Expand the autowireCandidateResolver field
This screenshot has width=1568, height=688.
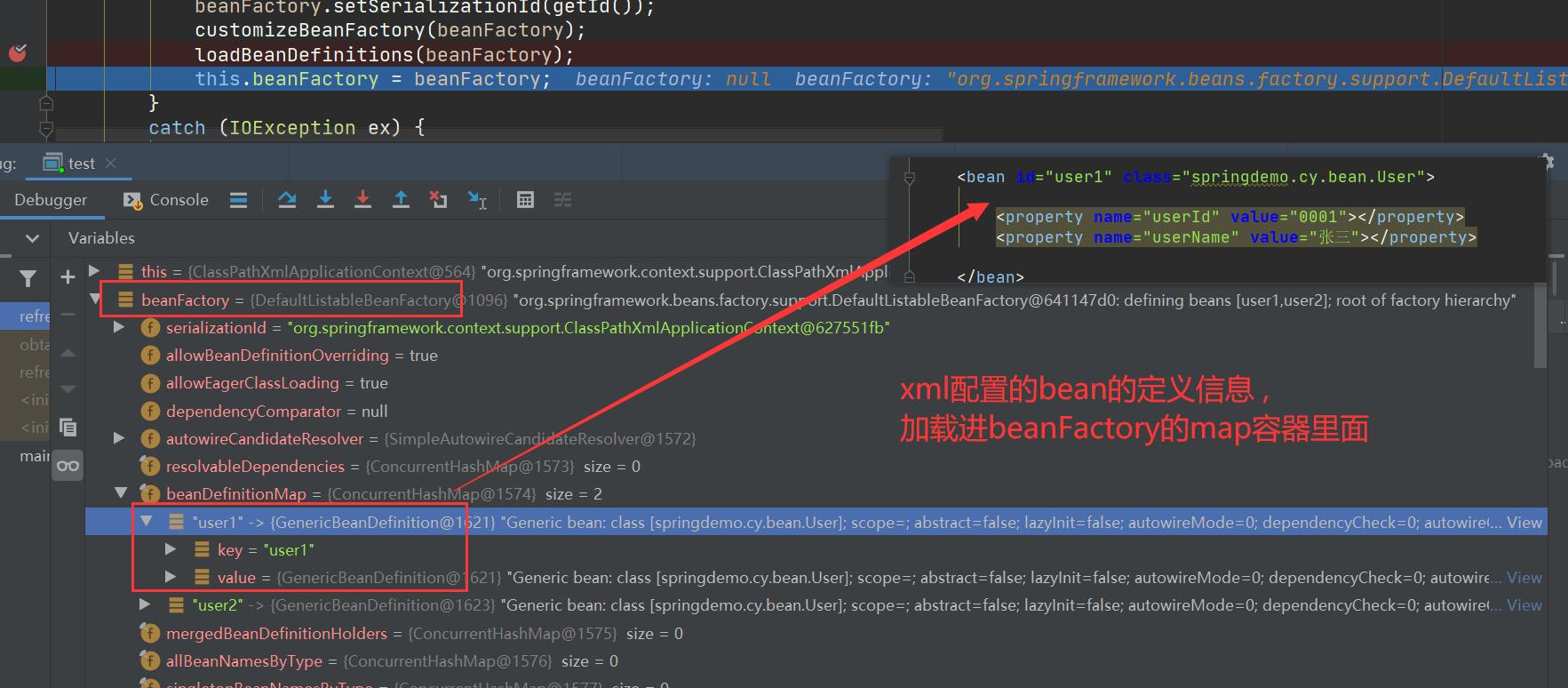[x=119, y=438]
